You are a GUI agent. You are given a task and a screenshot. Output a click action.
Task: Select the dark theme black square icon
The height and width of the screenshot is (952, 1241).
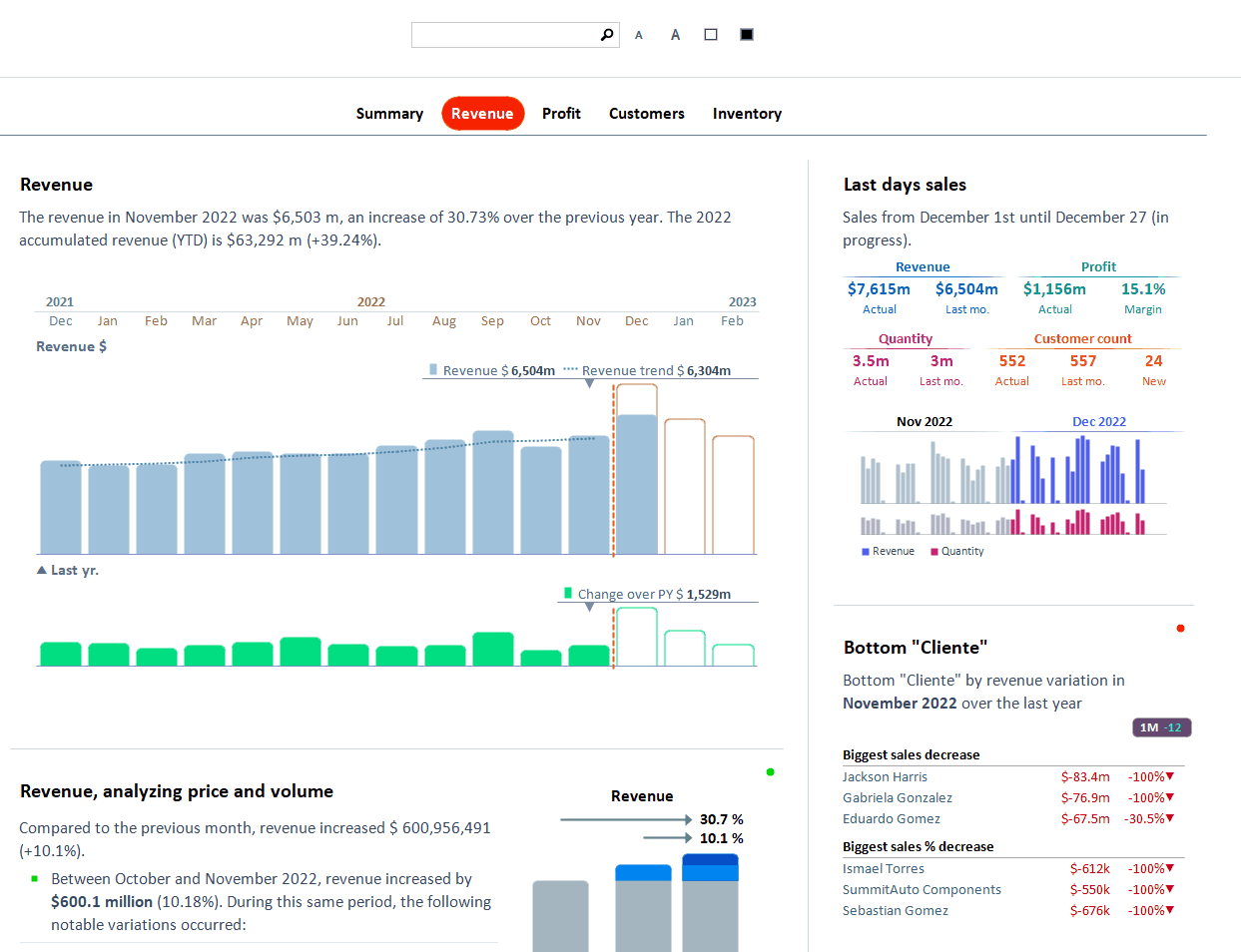coord(747,35)
